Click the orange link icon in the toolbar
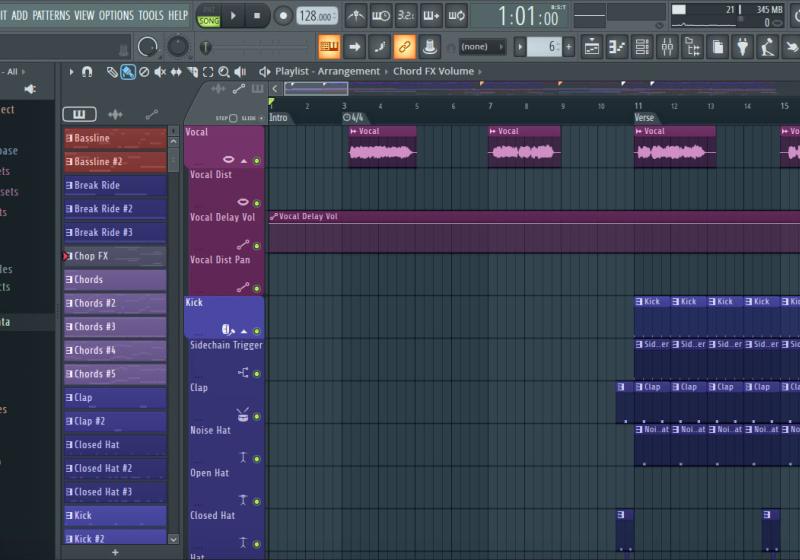Screen dimensions: 800x560 pyautogui.click(x=404, y=46)
